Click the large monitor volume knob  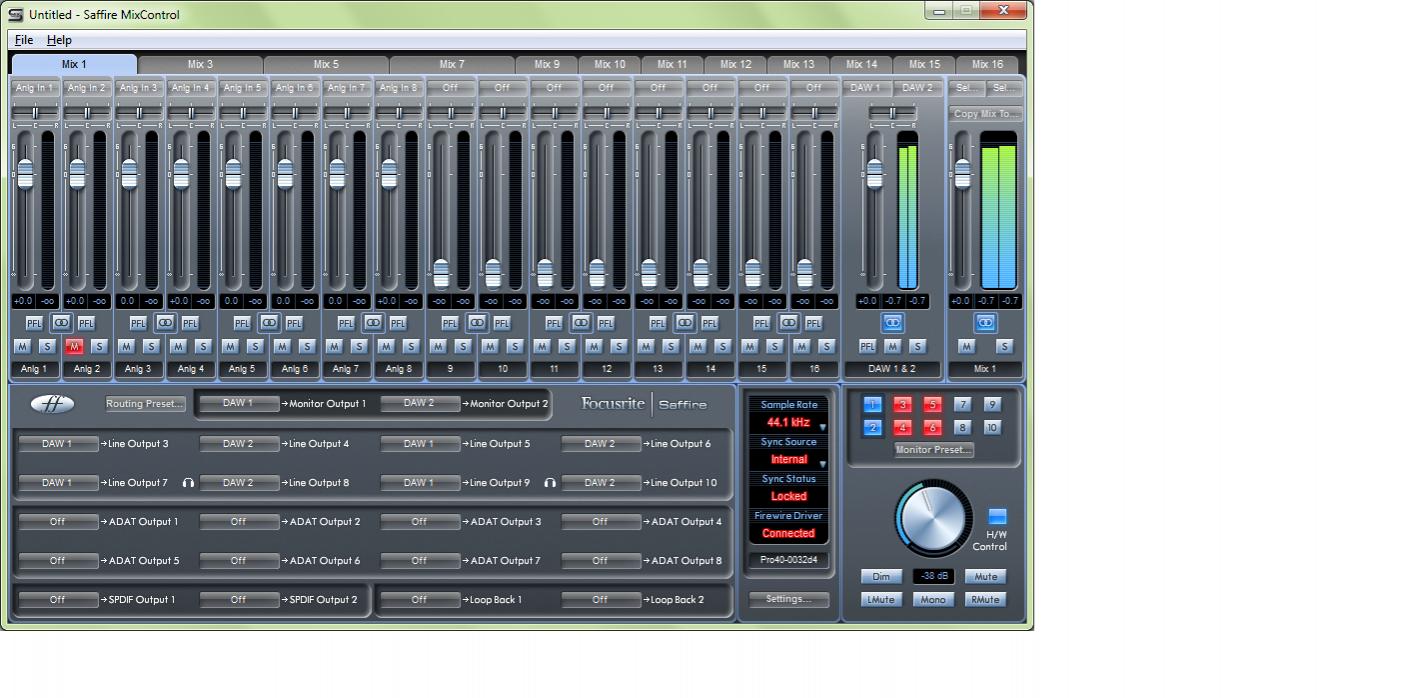click(x=932, y=518)
